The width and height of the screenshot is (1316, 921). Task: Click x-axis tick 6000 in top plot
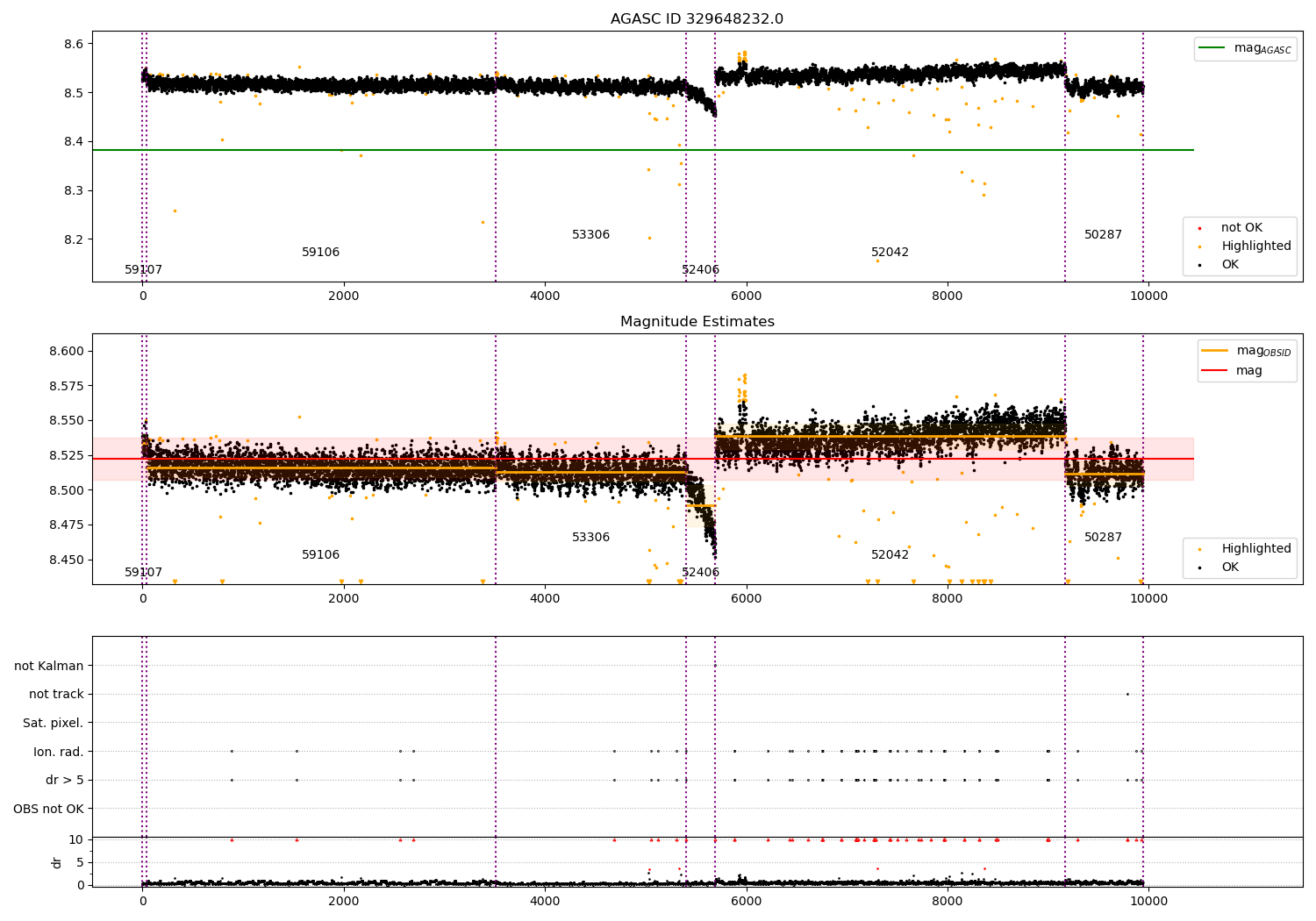click(x=747, y=296)
